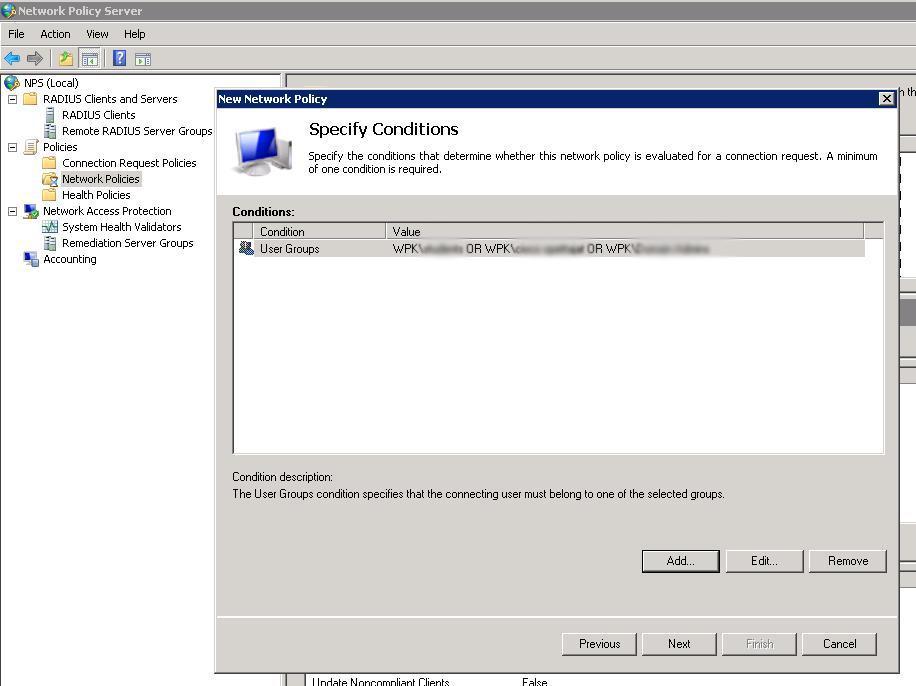Click the User Groups condition icon
Screen dimensions: 916x686
[246, 248]
